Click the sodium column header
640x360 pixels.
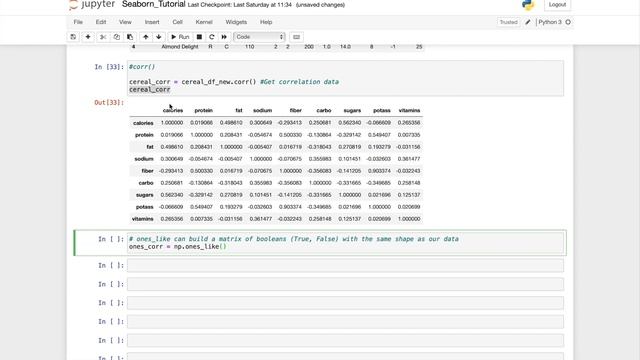(262, 110)
